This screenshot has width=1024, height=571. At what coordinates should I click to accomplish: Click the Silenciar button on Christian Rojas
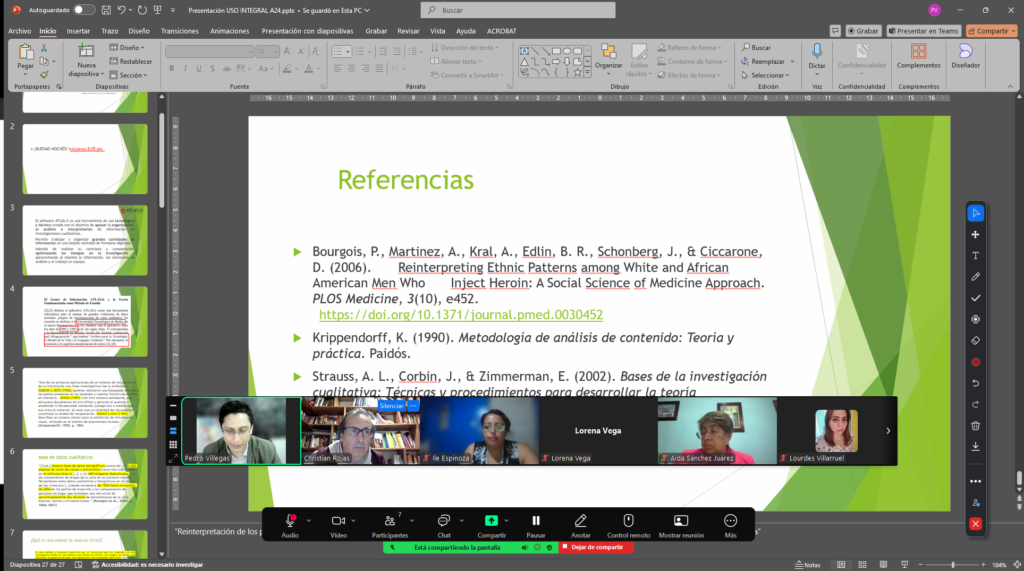391,406
